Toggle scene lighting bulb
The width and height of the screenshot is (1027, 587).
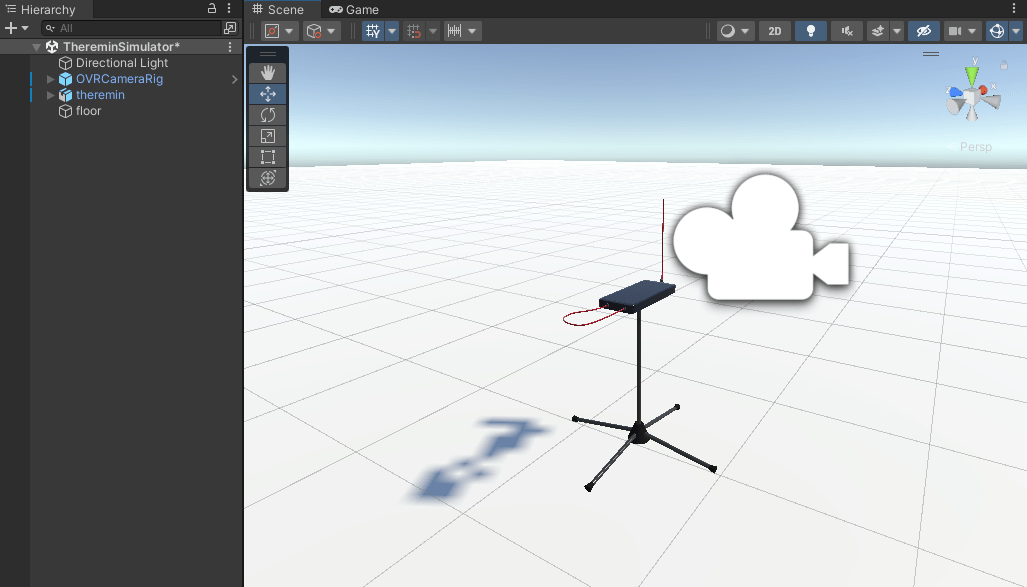point(810,31)
